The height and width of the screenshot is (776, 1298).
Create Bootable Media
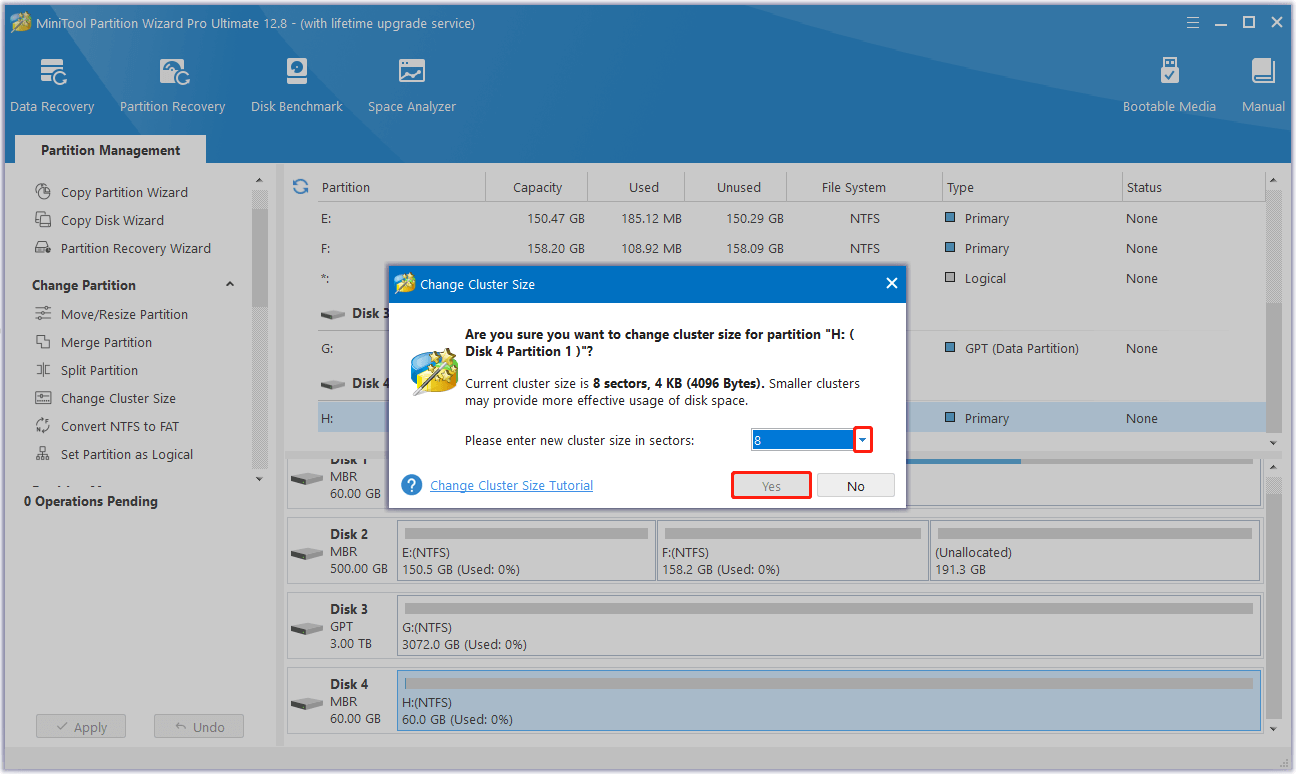point(1169,86)
